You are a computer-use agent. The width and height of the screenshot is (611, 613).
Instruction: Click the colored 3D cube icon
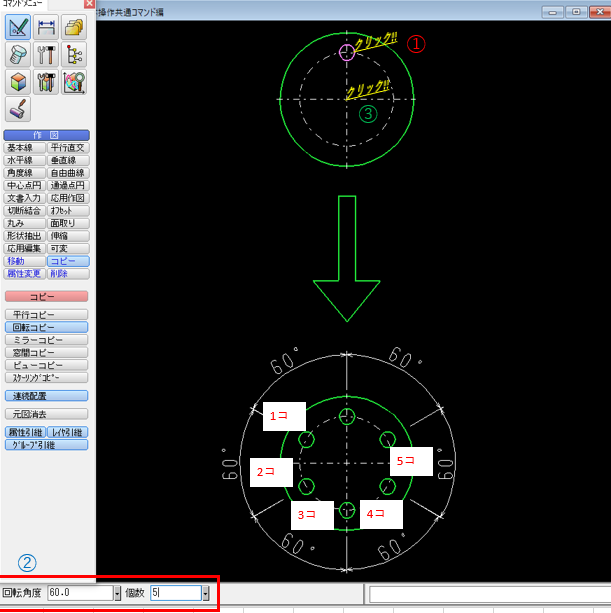(19, 82)
